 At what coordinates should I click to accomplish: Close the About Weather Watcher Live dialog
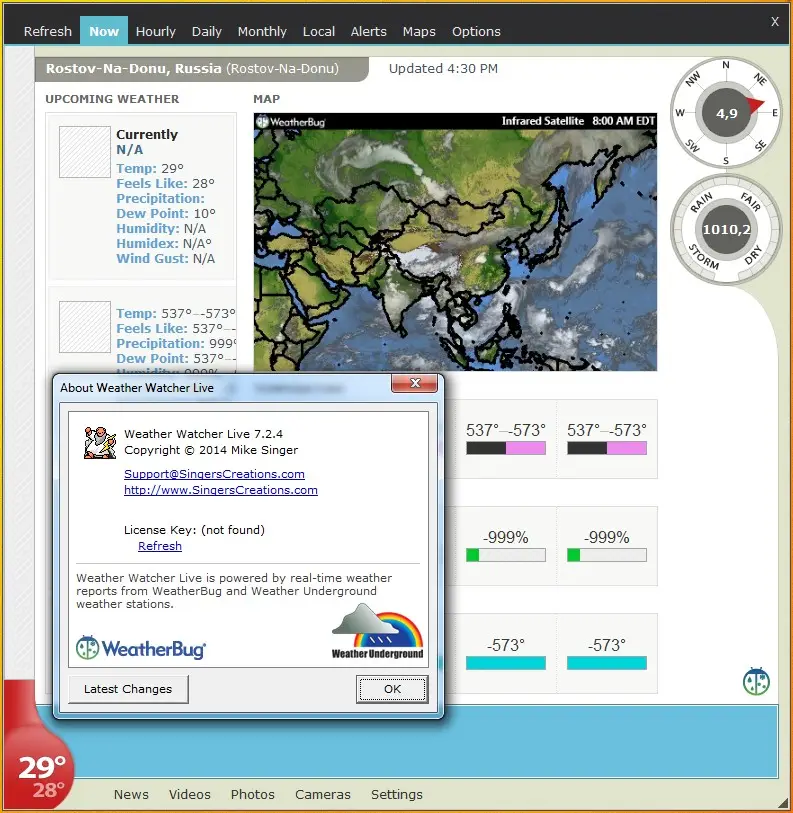pyautogui.click(x=414, y=383)
